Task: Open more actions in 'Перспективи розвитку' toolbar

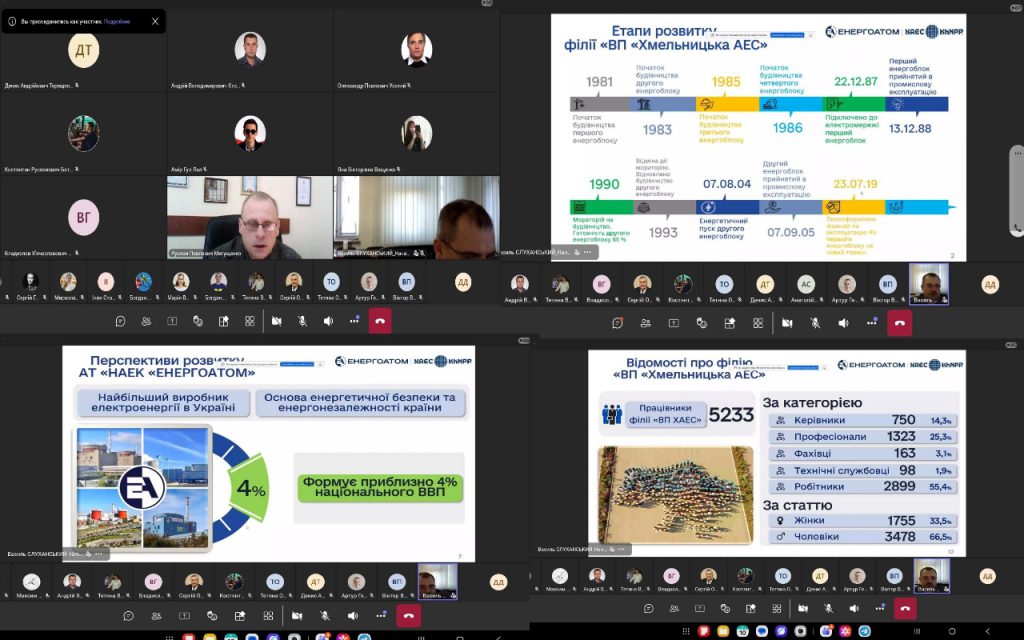Action: tap(381, 616)
